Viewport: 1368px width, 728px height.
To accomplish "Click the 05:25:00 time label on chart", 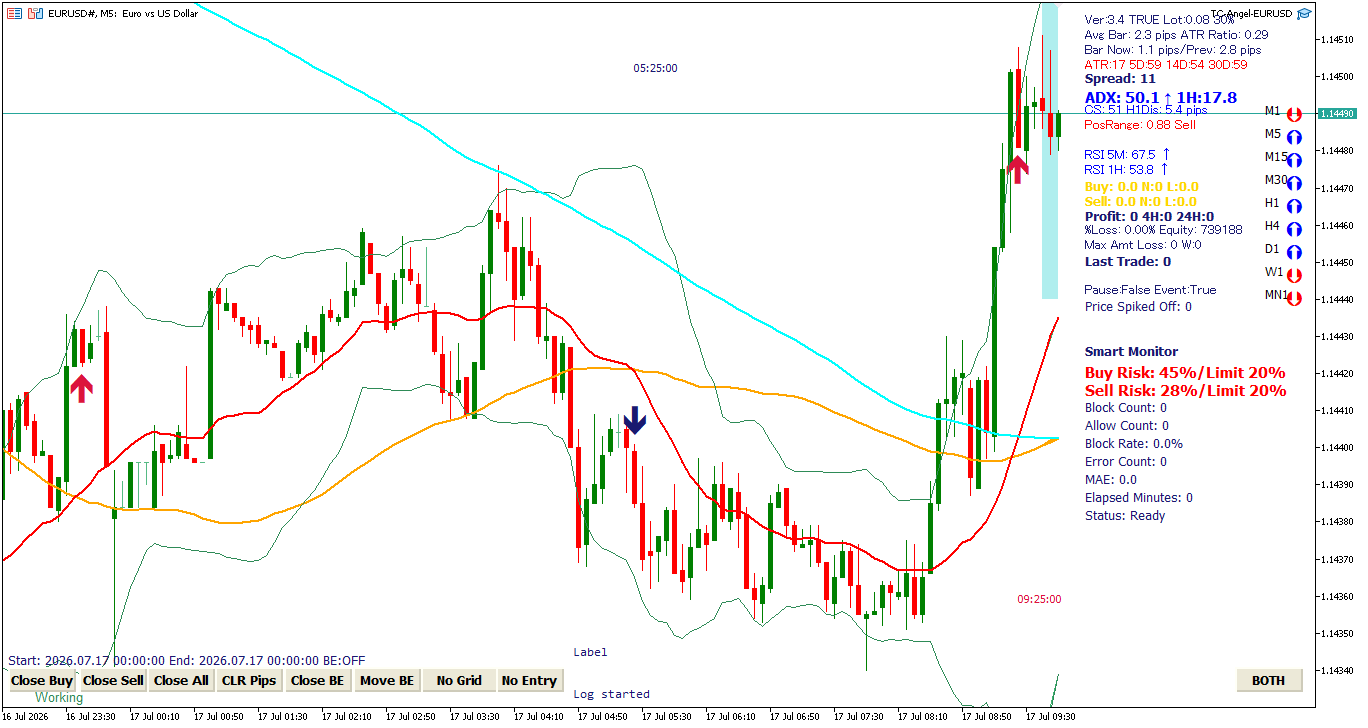I will tap(655, 68).
